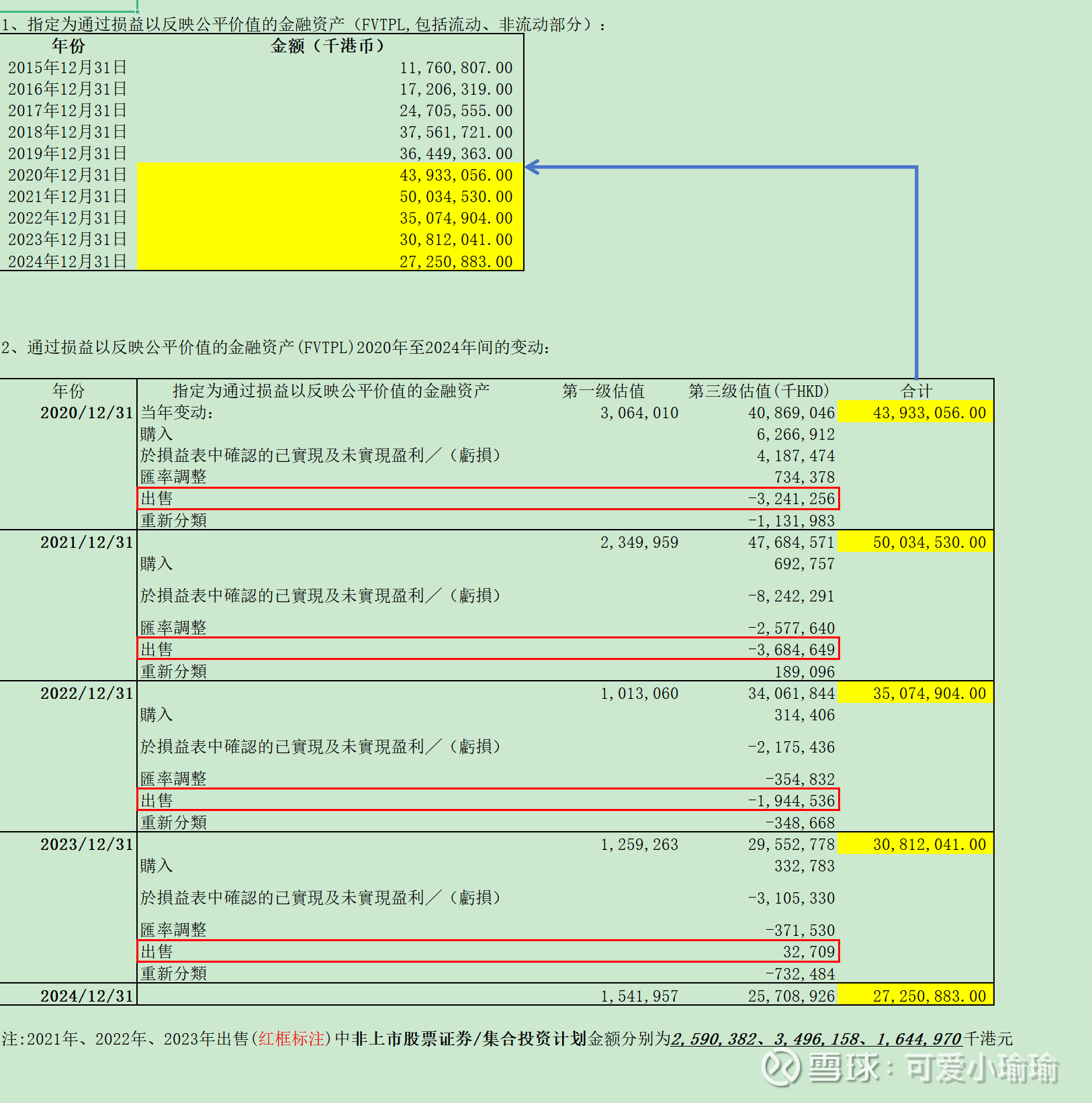Click 2023 disposal amount 32,709
The height and width of the screenshot is (1103, 1092).
(809, 952)
